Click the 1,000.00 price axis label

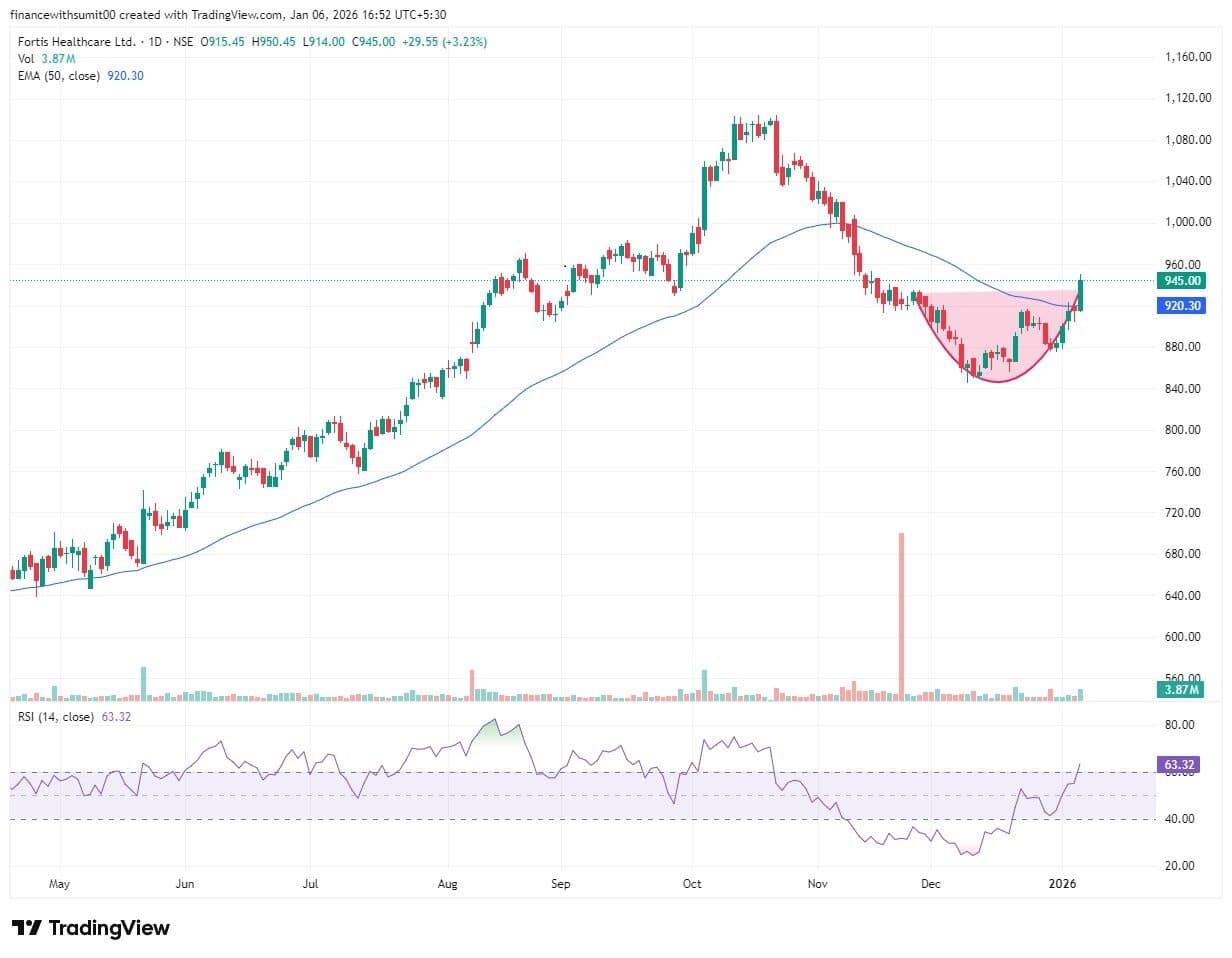click(1188, 222)
